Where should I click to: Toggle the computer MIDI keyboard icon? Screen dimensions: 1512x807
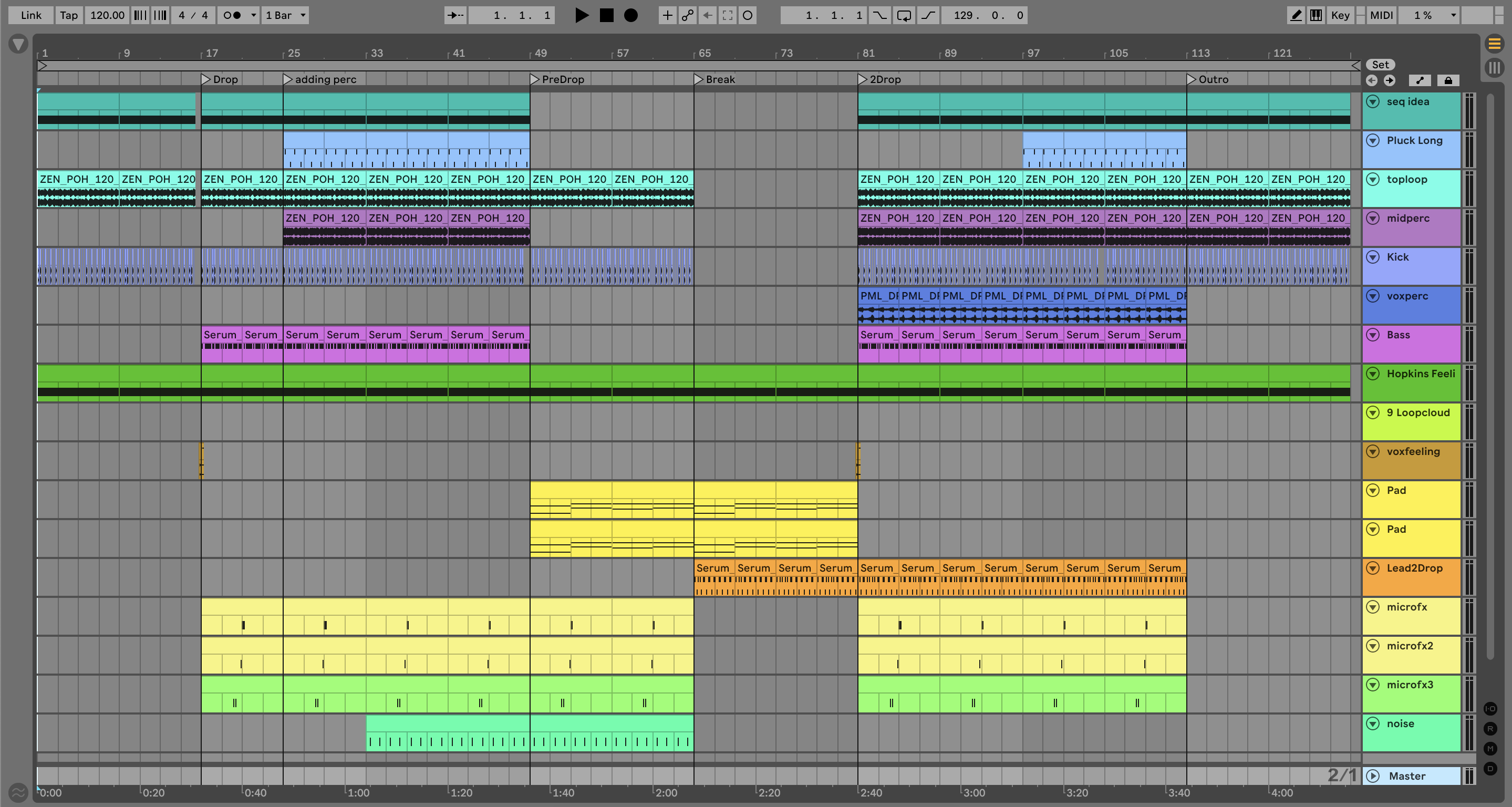pos(1316,15)
